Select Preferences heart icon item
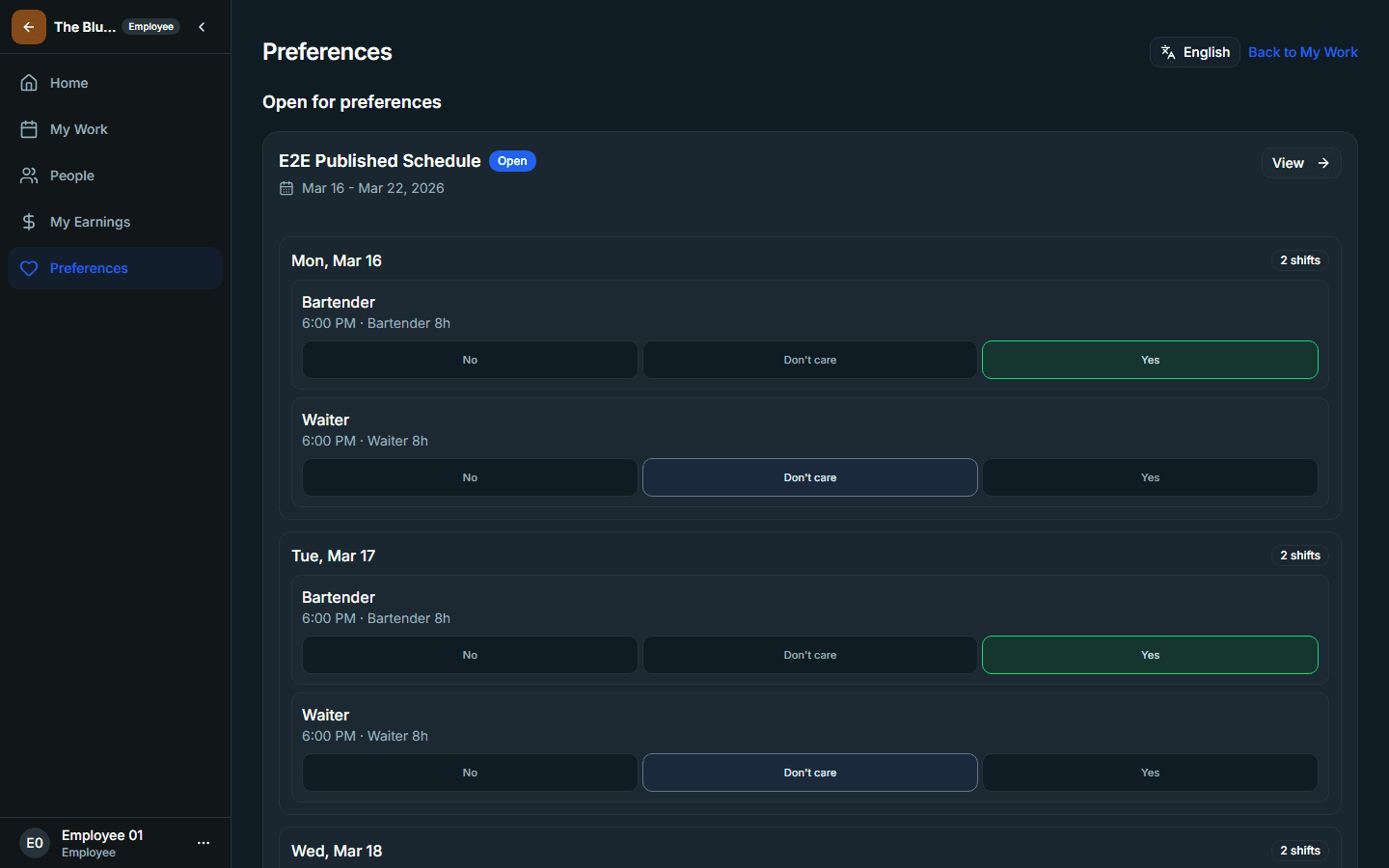This screenshot has height=868, width=1389. click(x=115, y=268)
